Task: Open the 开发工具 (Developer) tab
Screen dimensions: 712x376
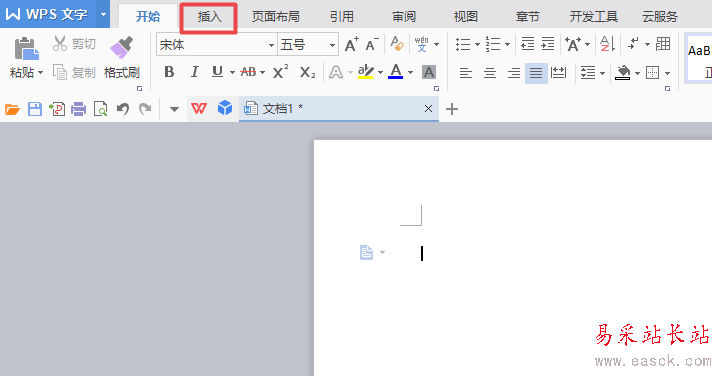Action: coord(593,17)
